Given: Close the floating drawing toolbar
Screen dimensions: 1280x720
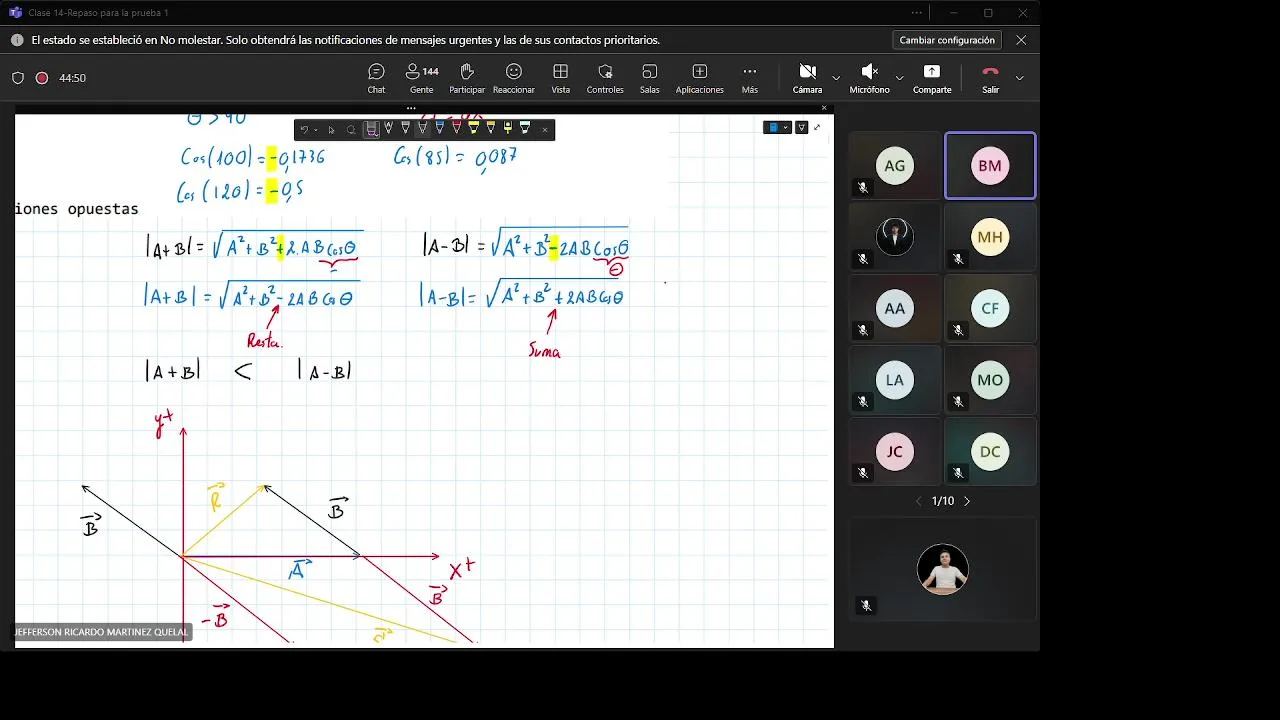Looking at the screenshot, I should pos(545,130).
